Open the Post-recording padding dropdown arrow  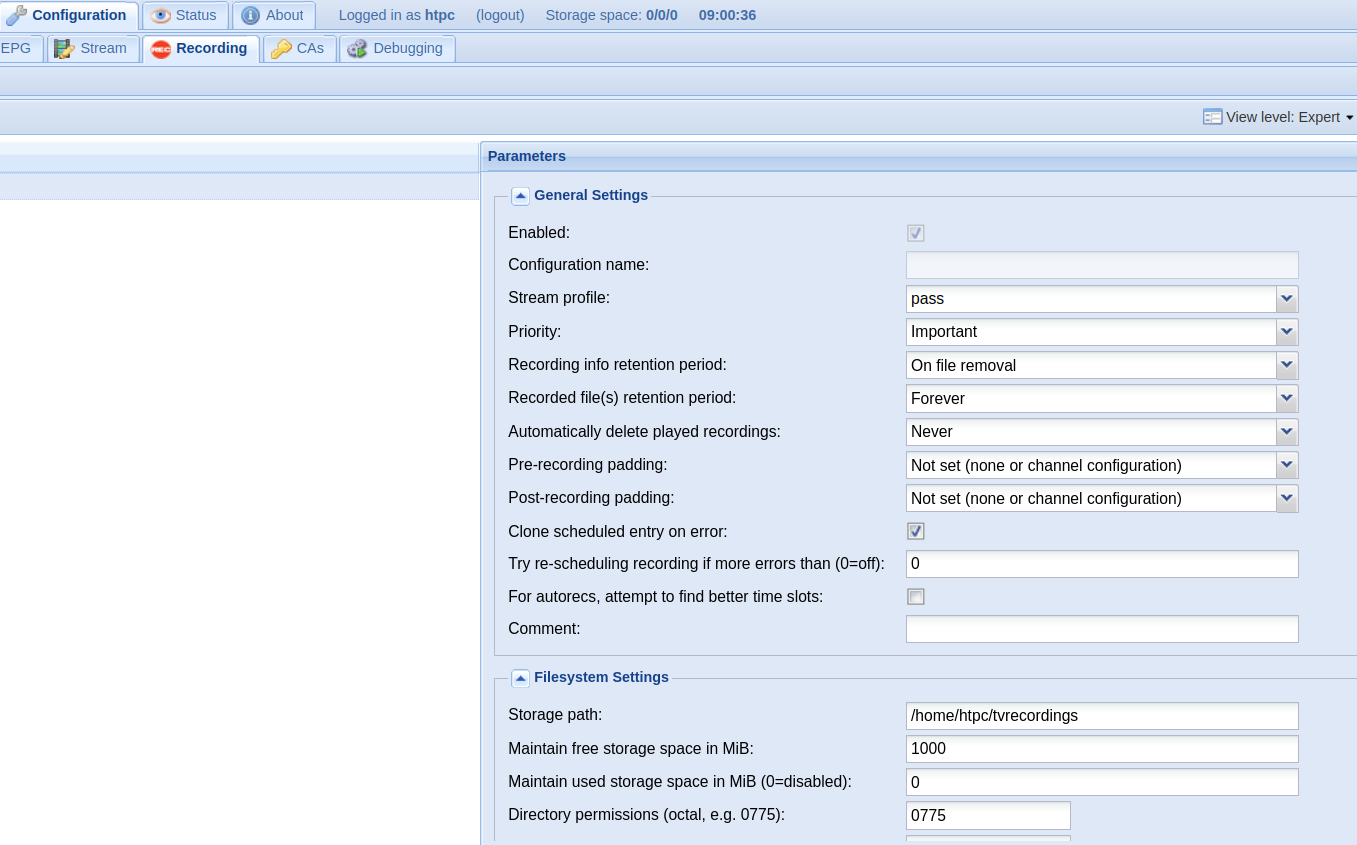click(1287, 498)
